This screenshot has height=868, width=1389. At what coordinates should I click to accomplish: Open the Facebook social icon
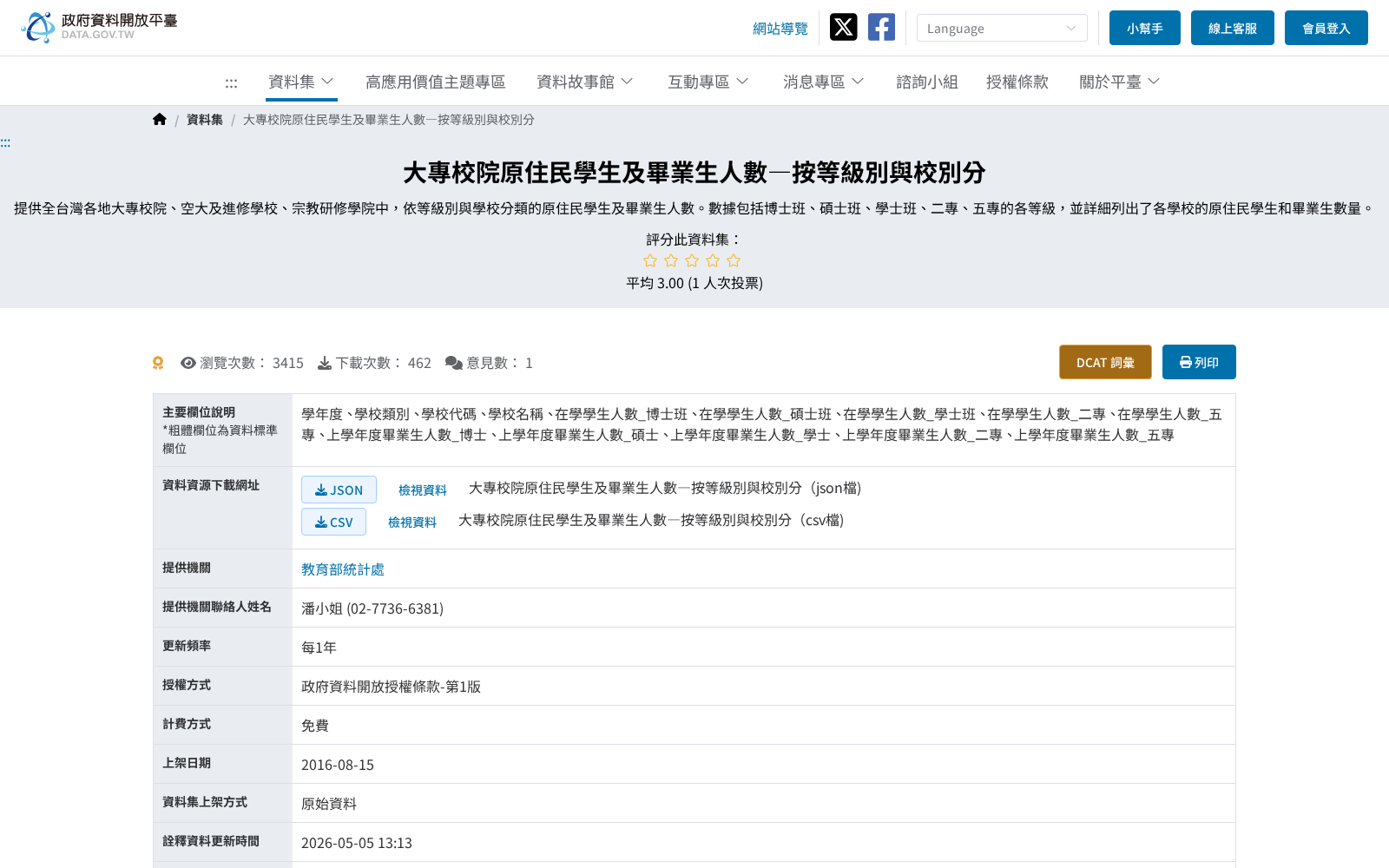[x=881, y=27]
